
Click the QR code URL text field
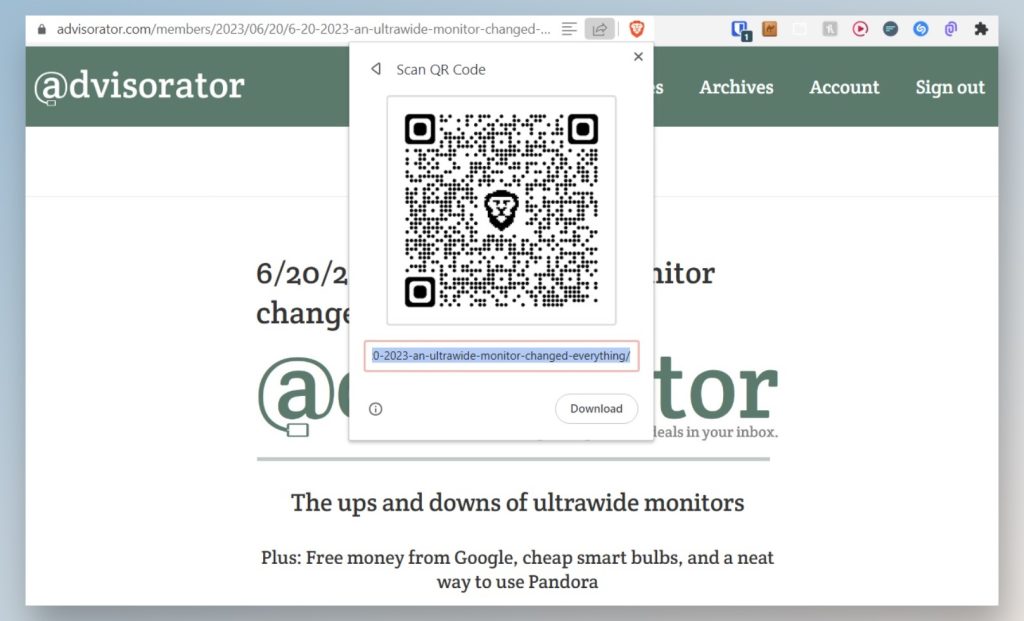501,356
